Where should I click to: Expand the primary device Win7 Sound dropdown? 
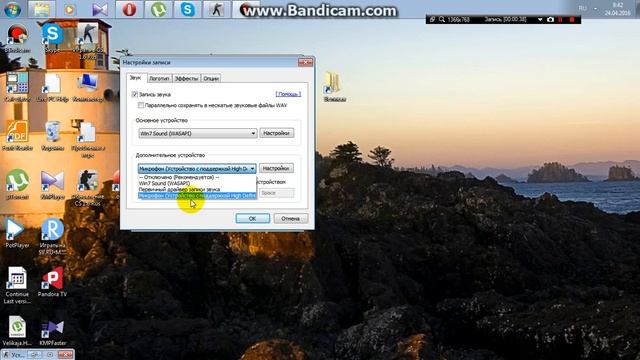point(198,133)
